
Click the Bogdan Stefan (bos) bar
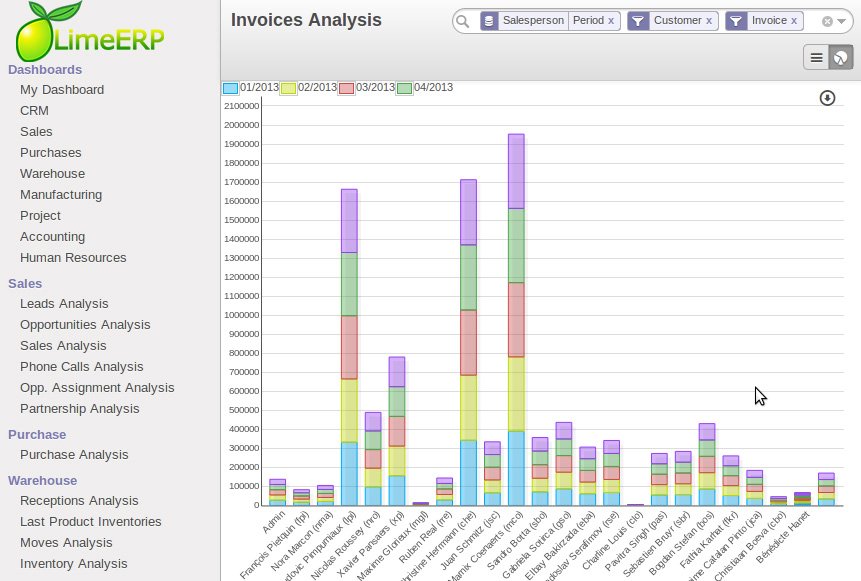(x=707, y=465)
